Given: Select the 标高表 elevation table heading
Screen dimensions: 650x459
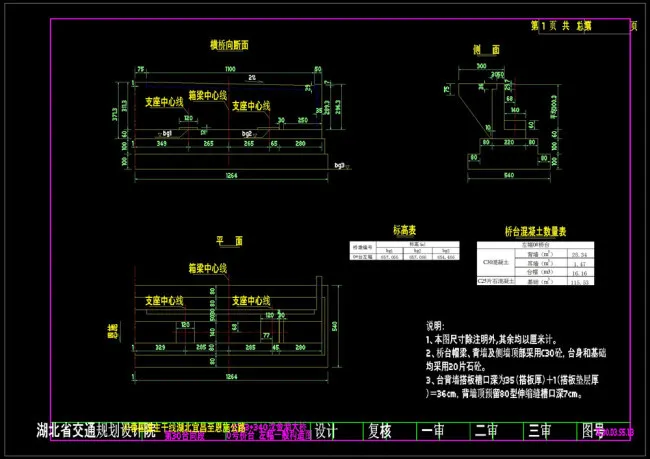Looking at the screenshot, I should (x=390, y=229).
